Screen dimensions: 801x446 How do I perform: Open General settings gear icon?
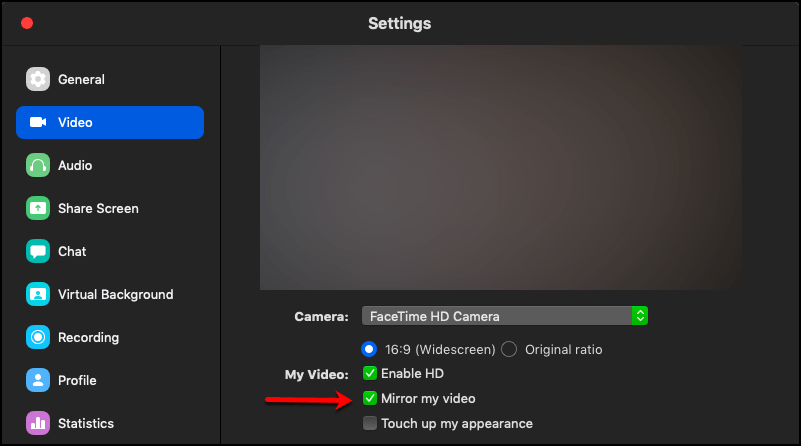38,79
